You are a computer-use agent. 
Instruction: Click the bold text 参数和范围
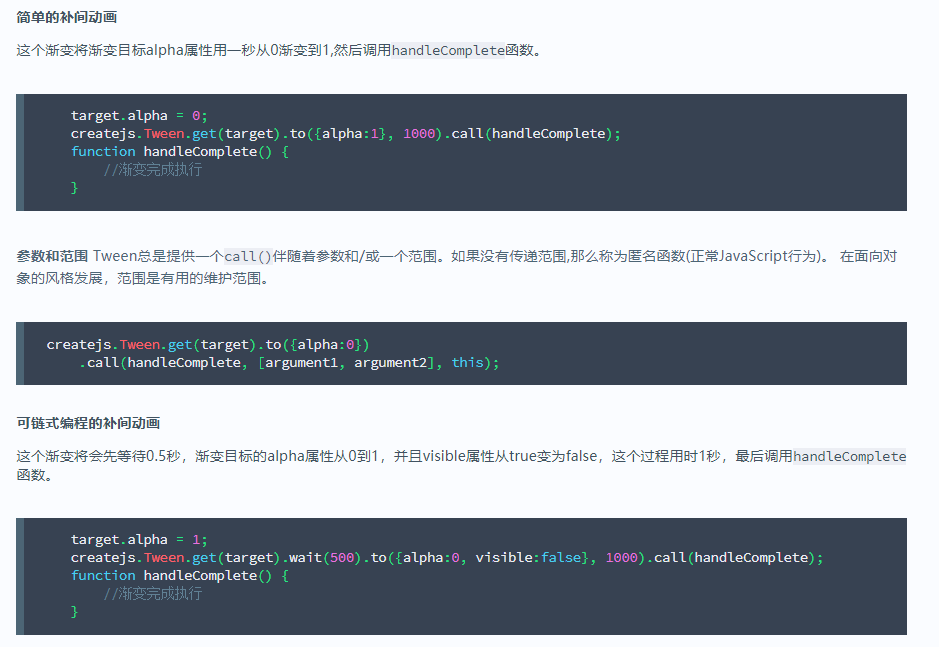coord(52,256)
